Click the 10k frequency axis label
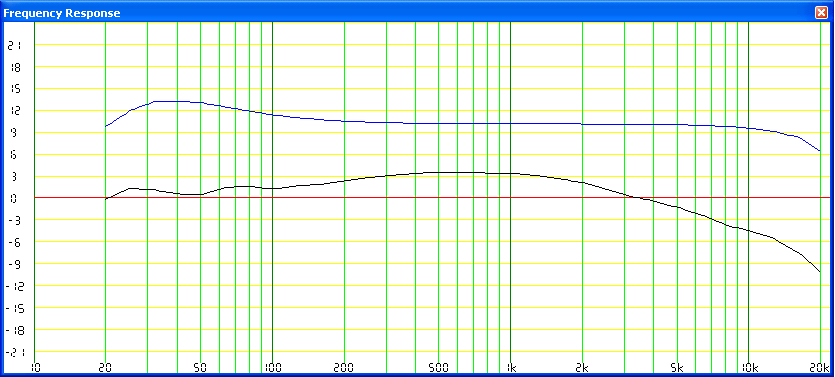This screenshot has height=377, width=835. [749, 367]
